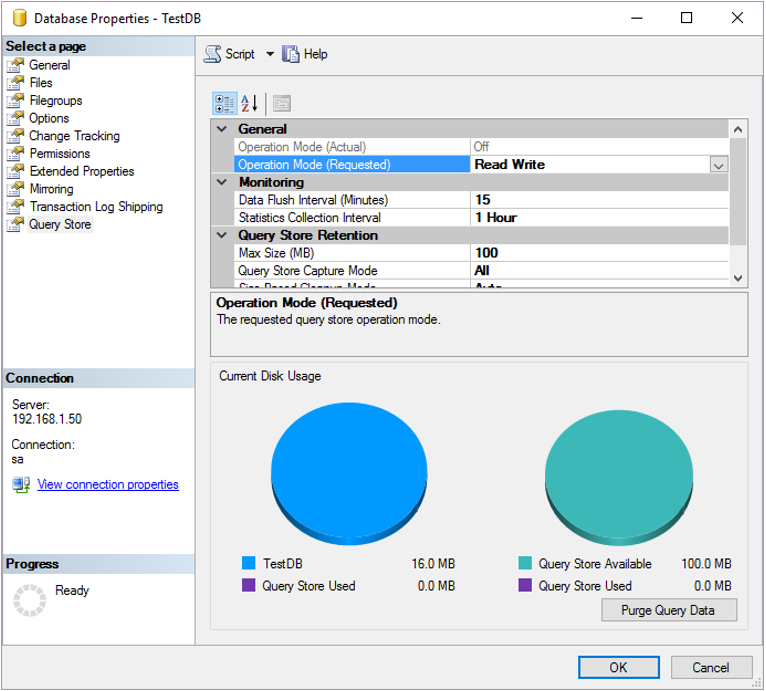This screenshot has height=691, width=766.
Task: Click the Categorized view icon in property grid
Action: [x=224, y=103]
